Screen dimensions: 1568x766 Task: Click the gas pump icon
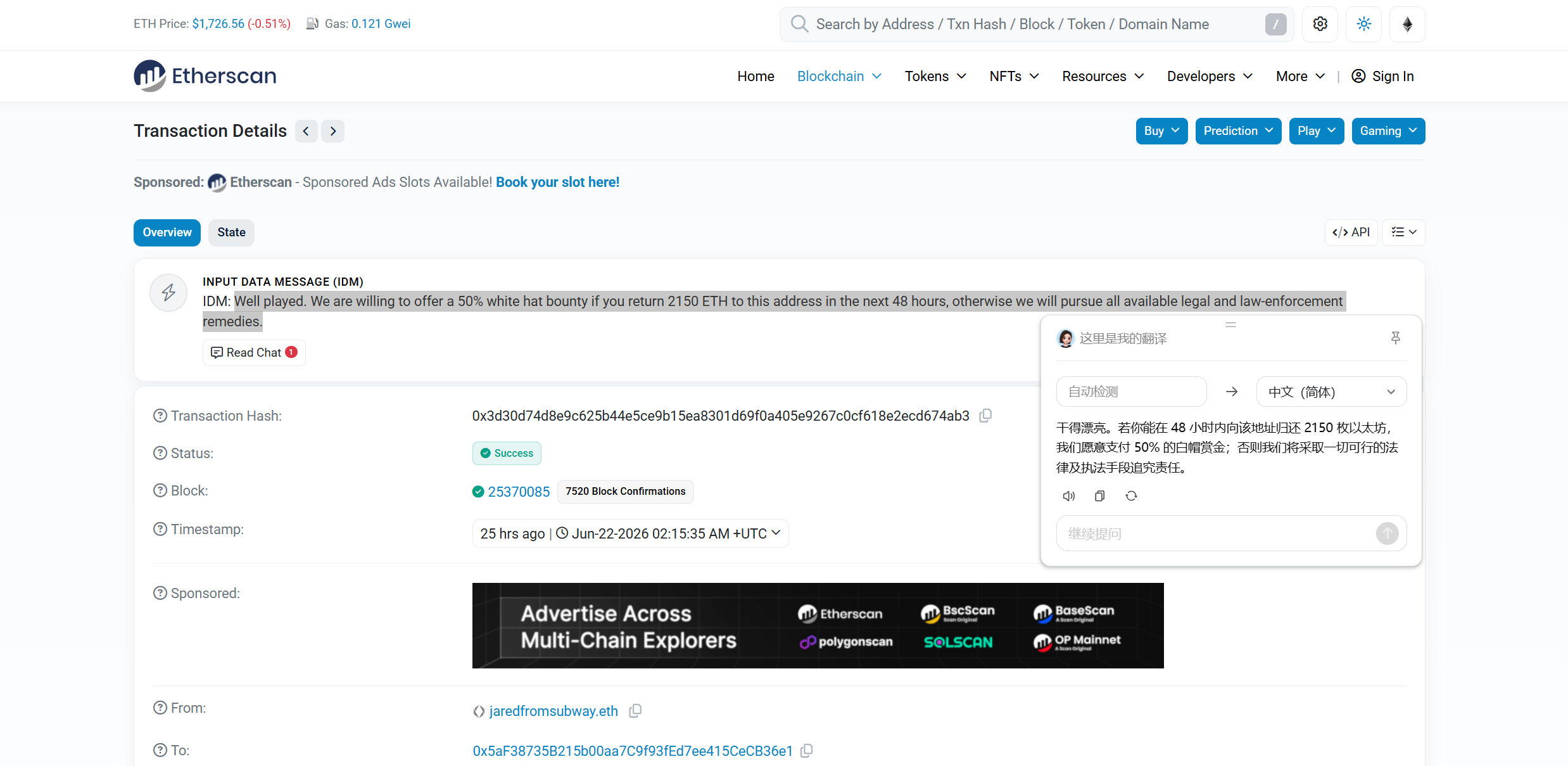(x=312, y=24)
